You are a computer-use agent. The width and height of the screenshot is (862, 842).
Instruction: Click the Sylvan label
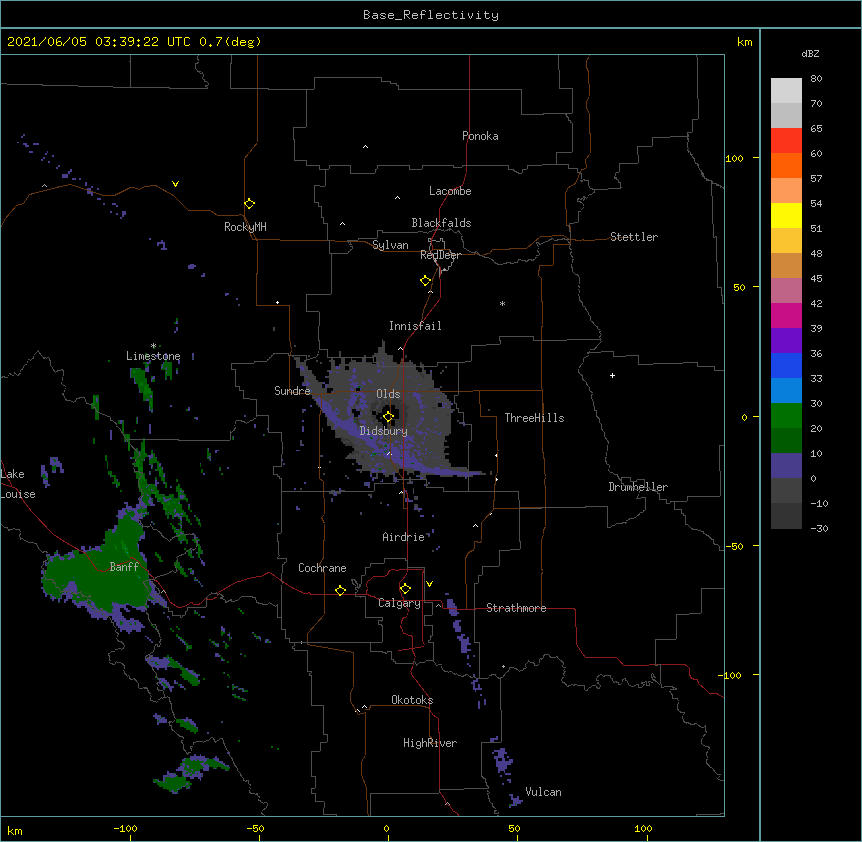click(390, 245)
